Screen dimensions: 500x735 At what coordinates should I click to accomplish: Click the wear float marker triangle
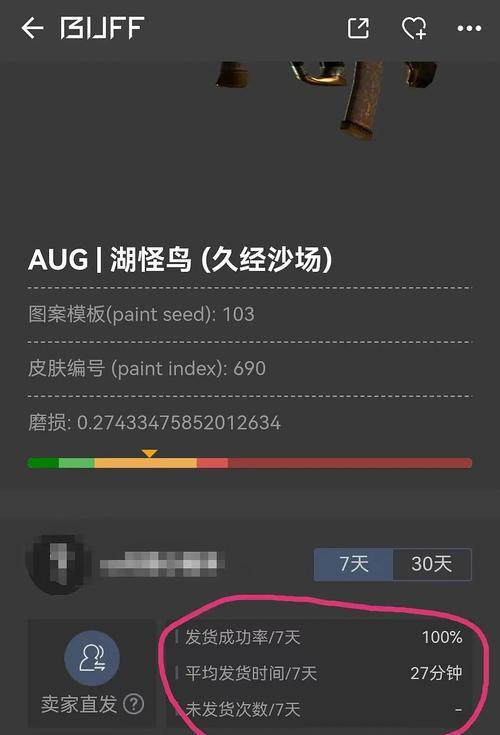149,453
